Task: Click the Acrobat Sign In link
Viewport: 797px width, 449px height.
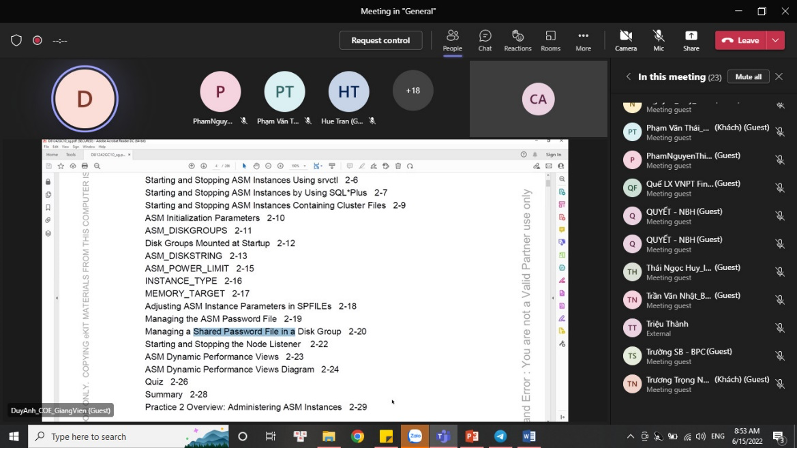Action: 553,155
